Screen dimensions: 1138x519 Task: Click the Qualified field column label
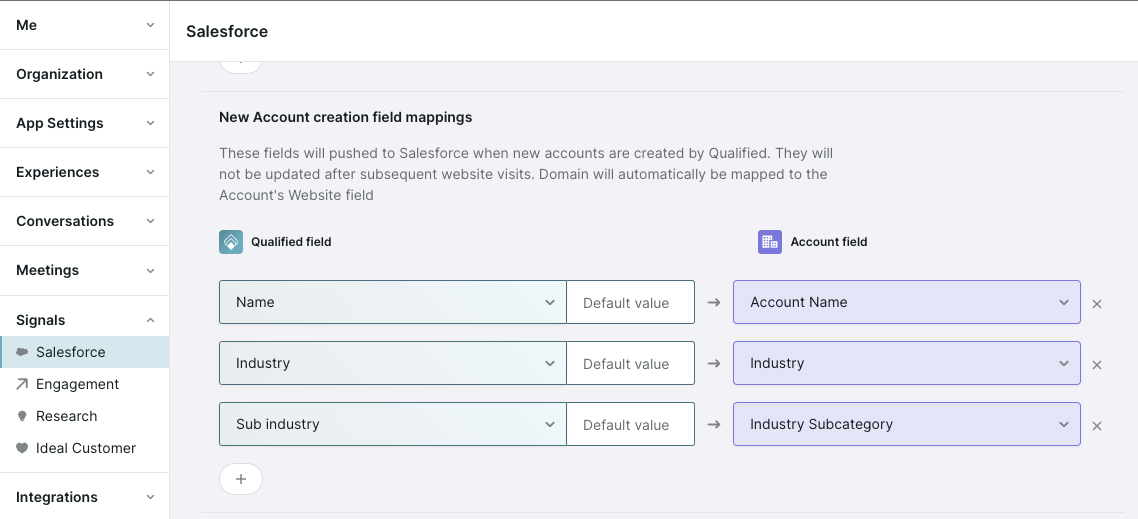click(x=291, y=242)
